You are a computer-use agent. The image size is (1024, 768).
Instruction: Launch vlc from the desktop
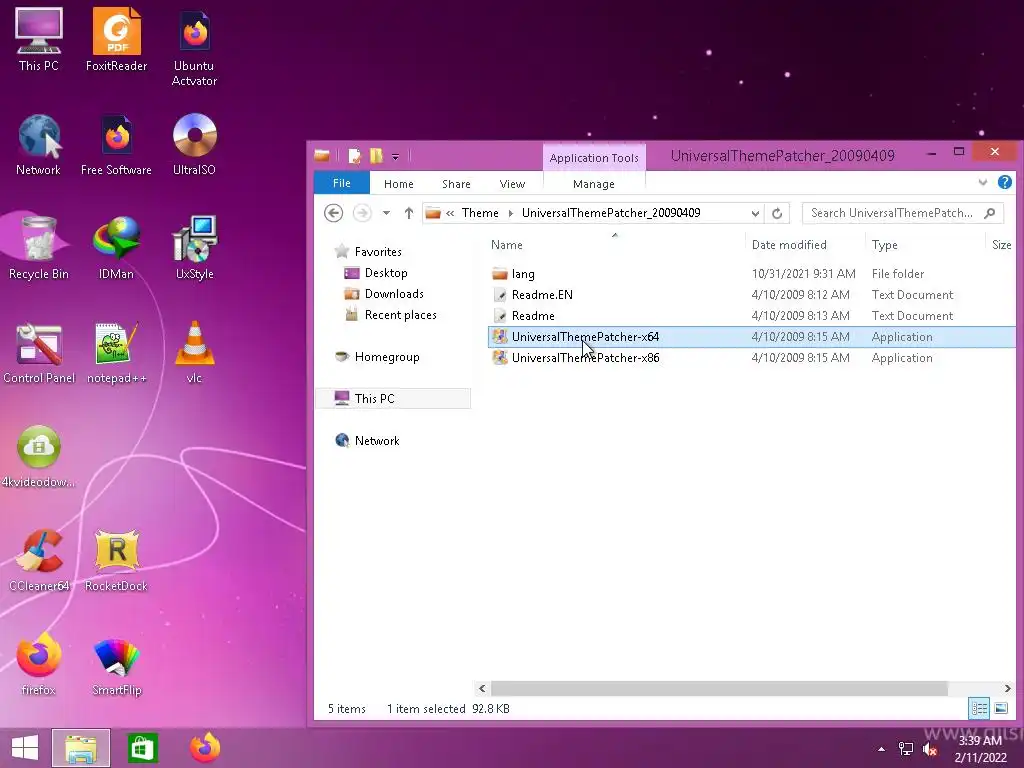[x=194, y=353]
